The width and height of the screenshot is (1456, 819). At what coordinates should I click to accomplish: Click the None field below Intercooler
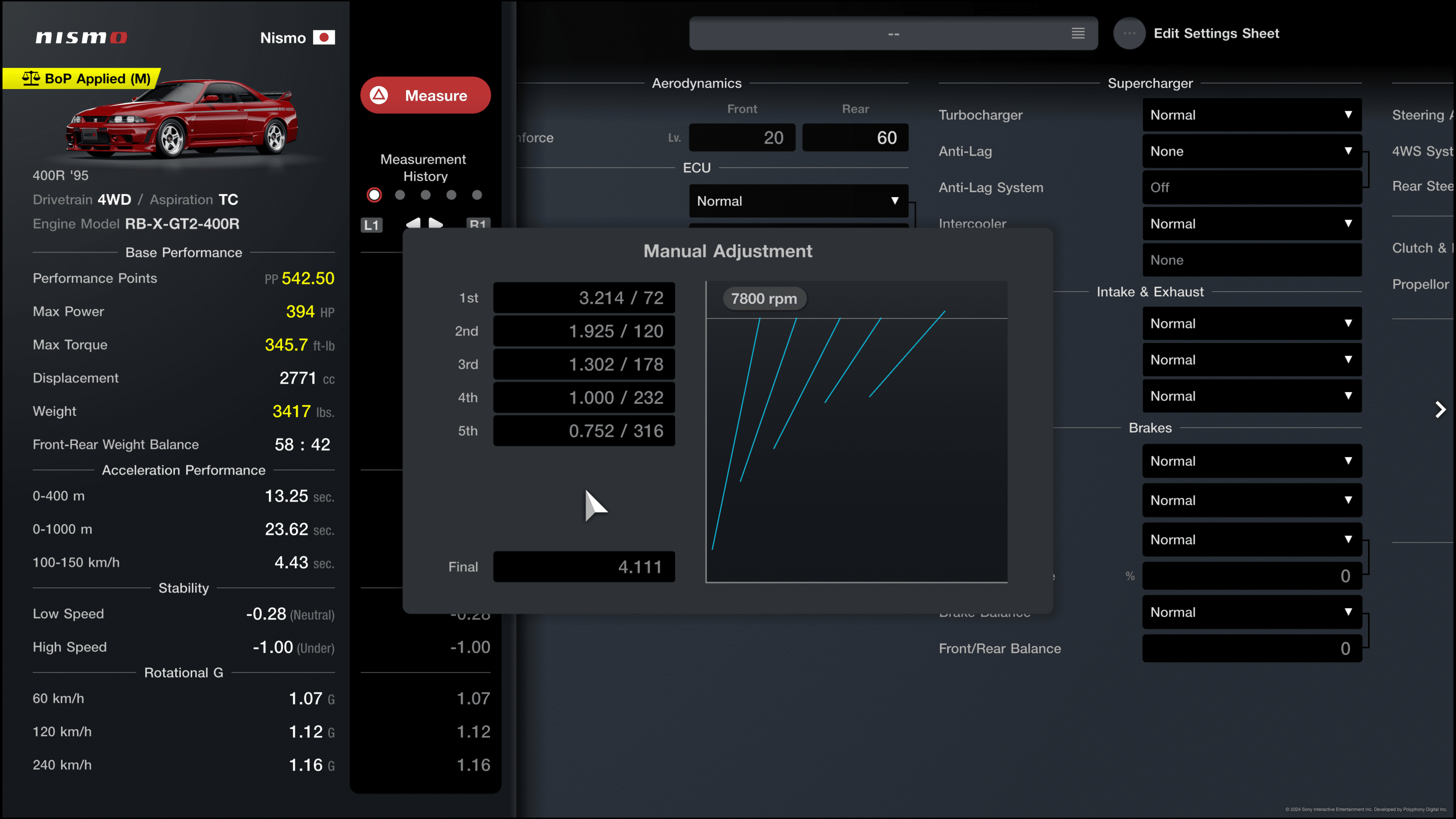[x=1252, y=260]
